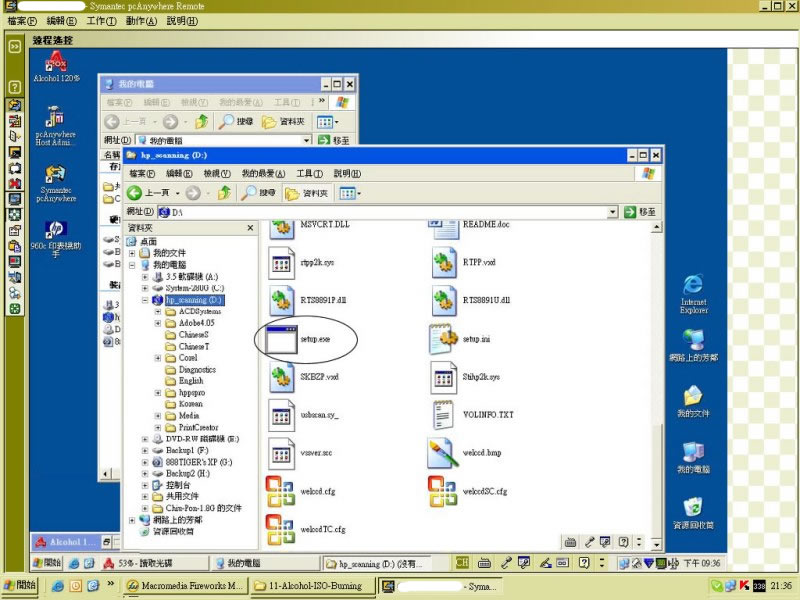The width and height of the screenshot is (800, 600).
Task: Open Edit menu in hp_scanning window
Action: click(x=179, y=173)
